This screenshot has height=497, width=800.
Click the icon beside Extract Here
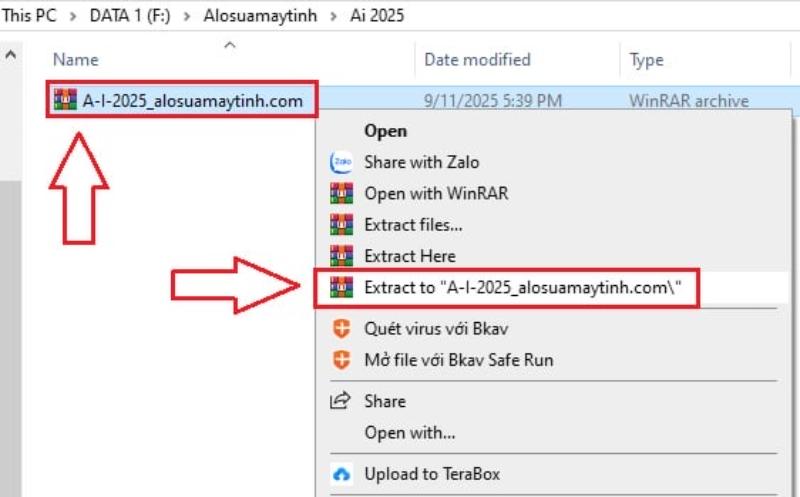click(342, 255)
